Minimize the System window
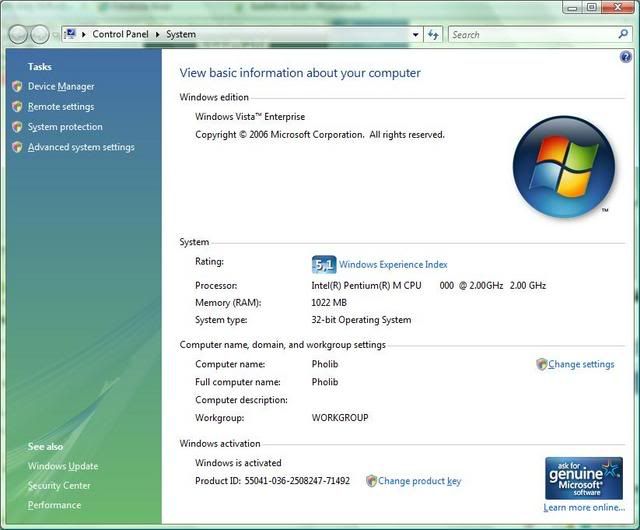This screenshot has height=530, width=640. pos(572,7)
